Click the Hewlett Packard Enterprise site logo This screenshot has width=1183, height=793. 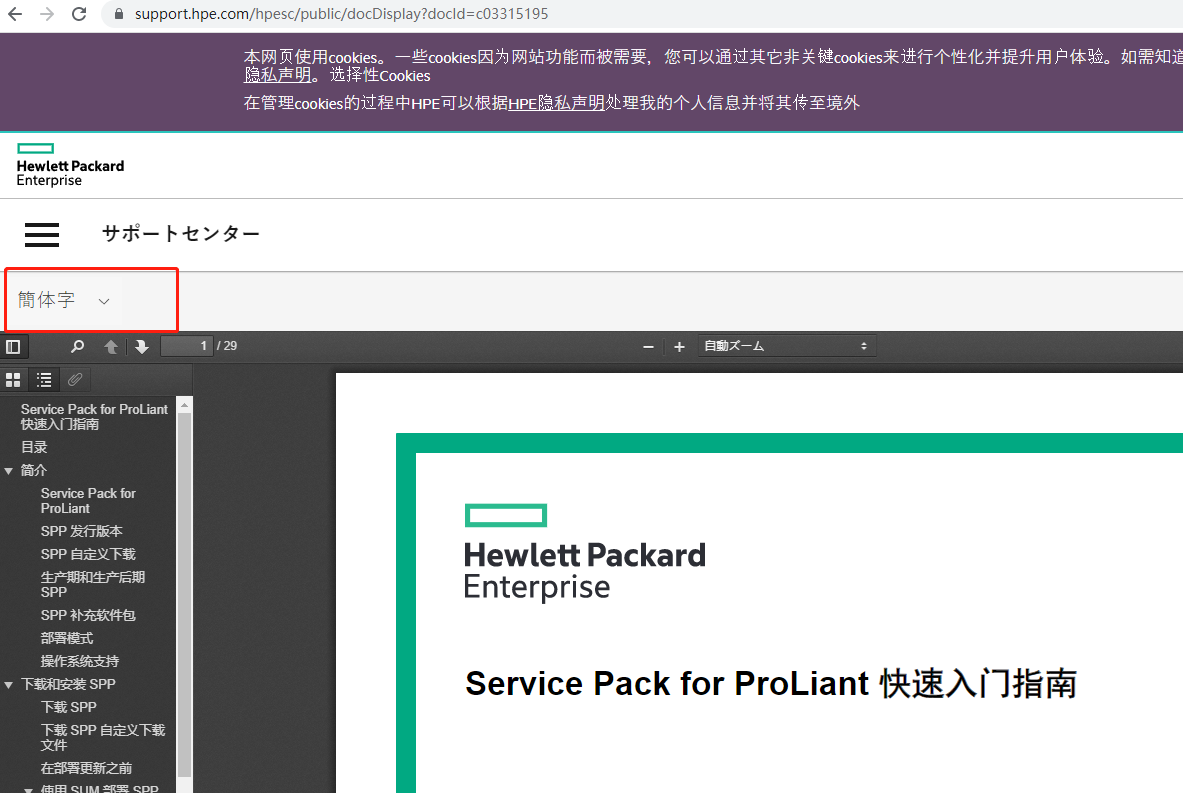pos(70,164)
